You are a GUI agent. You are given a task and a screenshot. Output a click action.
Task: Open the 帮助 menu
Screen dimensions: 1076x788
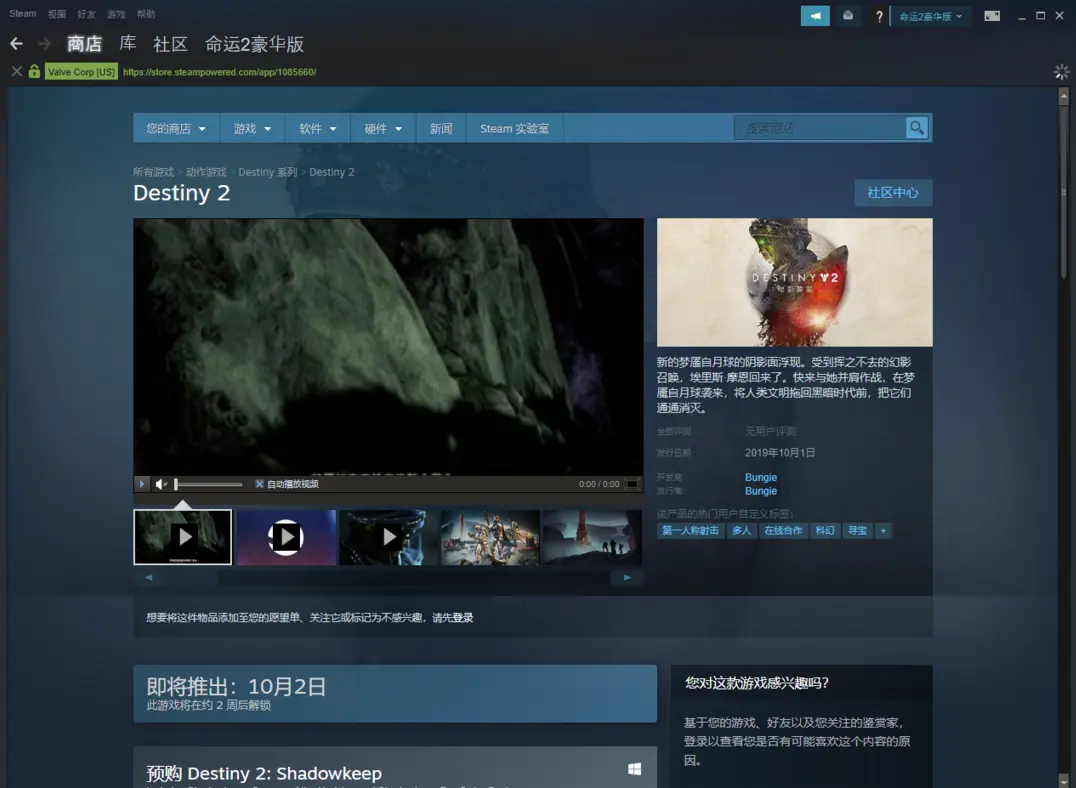pos(145,14)
